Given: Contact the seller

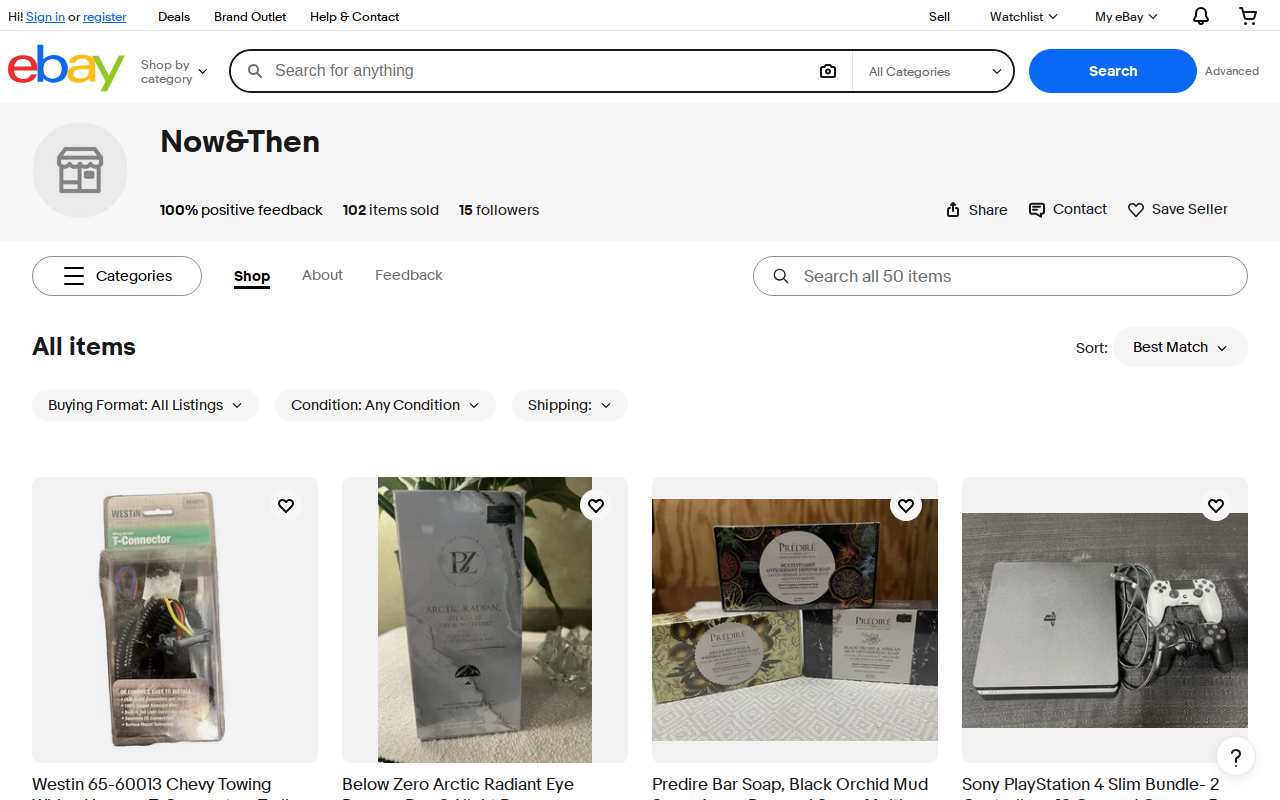Looking at the screenshot, I should 1068,209.
